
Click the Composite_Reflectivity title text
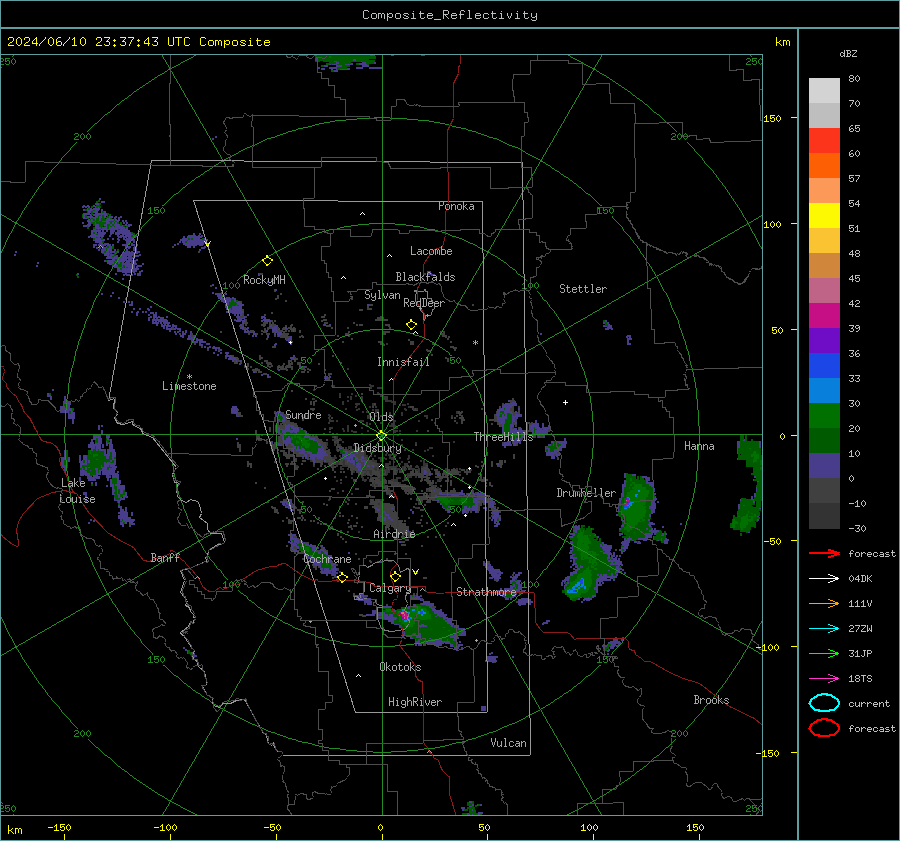[x=450, y=15]
